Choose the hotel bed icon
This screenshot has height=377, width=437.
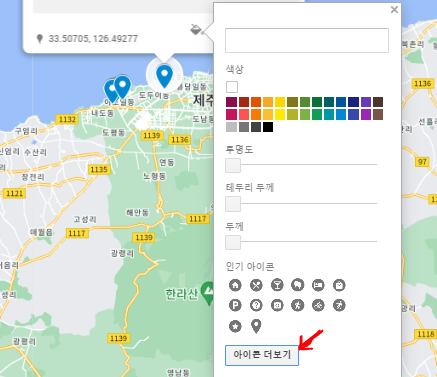(318, 285)
